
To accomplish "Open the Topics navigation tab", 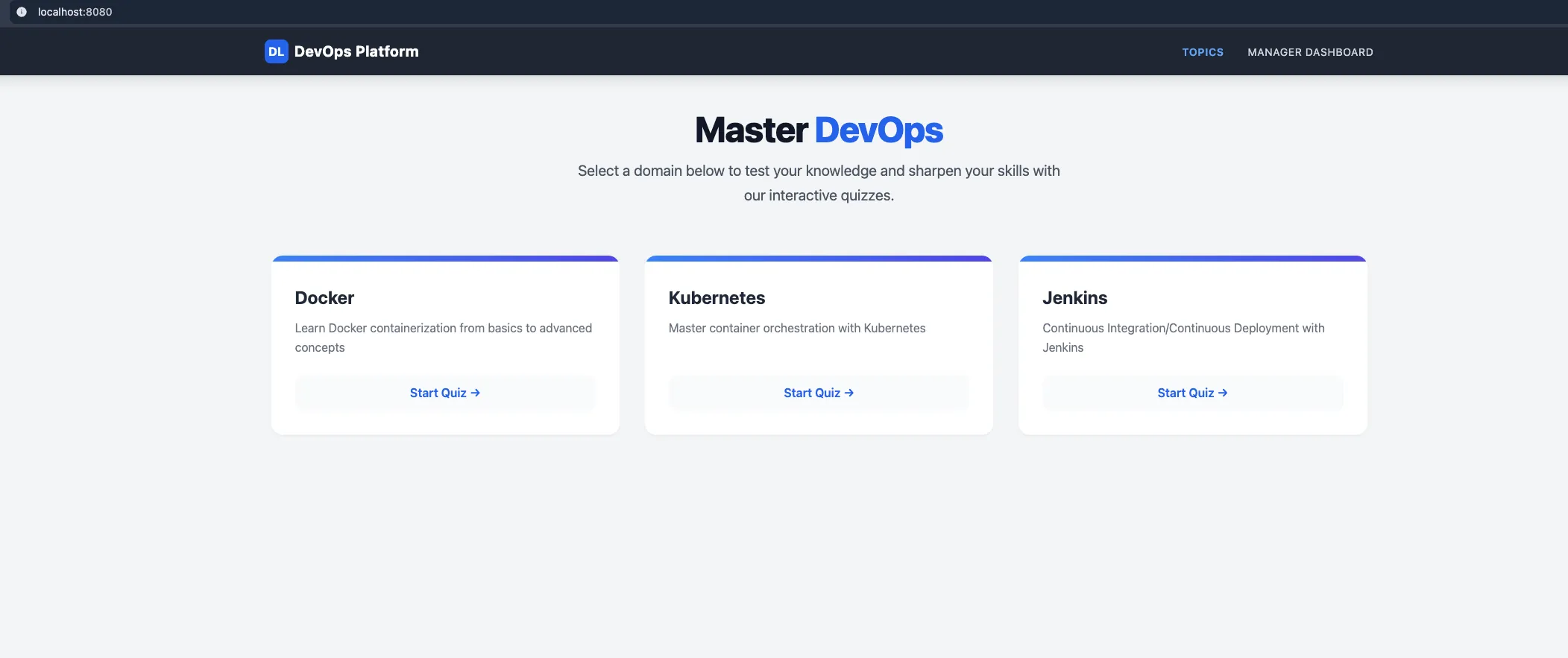I will point(1202,52).
